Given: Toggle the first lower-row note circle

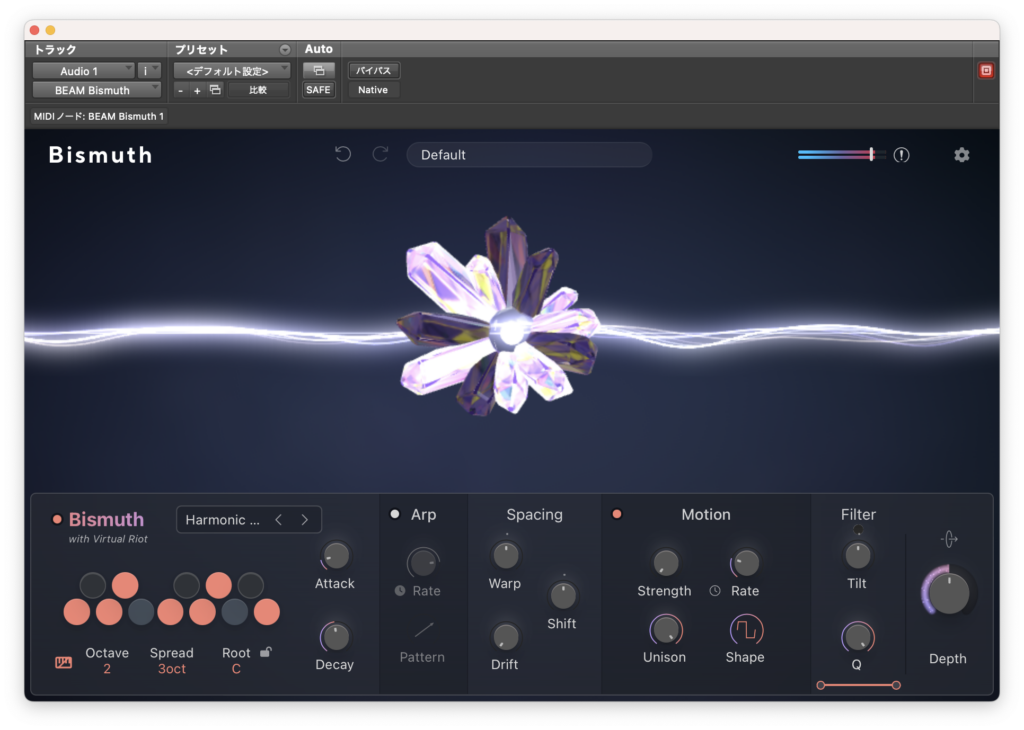Looking at the screenshot, I should click(77, 612).
